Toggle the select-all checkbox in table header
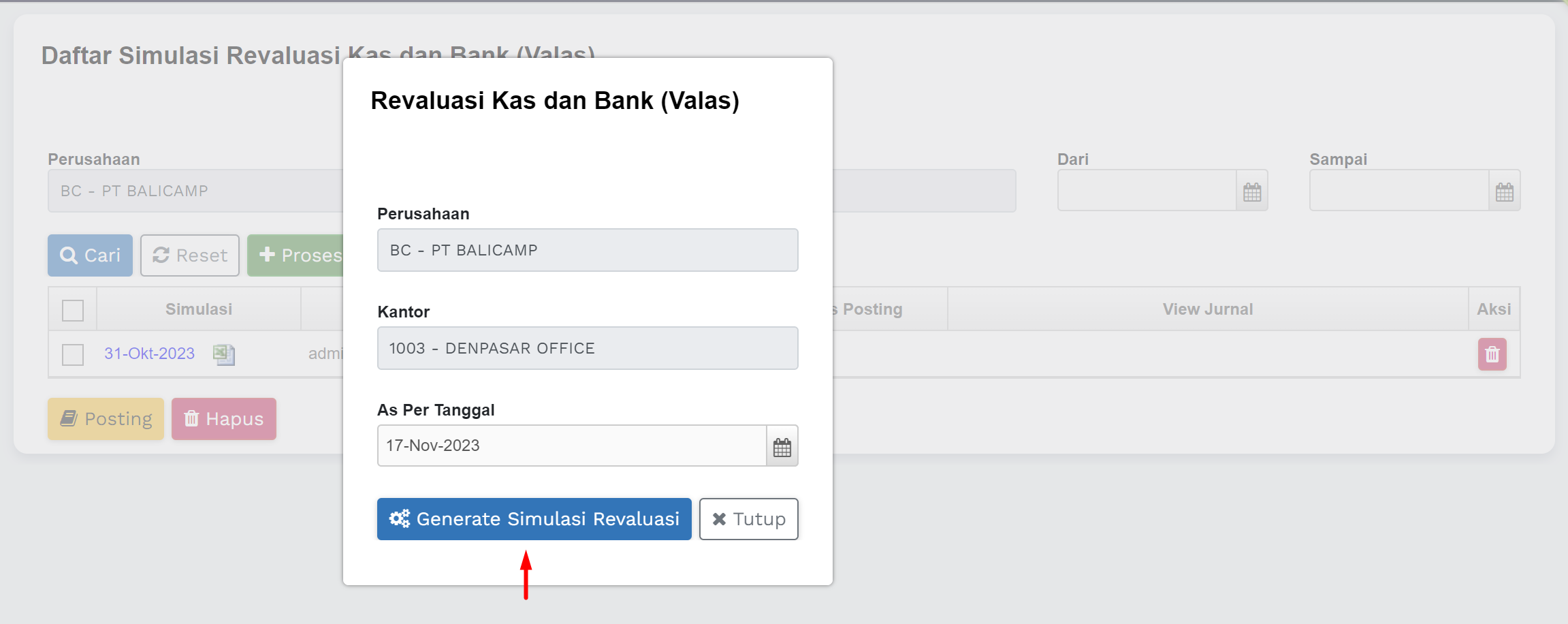The image size is (1568, 624). pyautogui.click(x=73, y=311)
